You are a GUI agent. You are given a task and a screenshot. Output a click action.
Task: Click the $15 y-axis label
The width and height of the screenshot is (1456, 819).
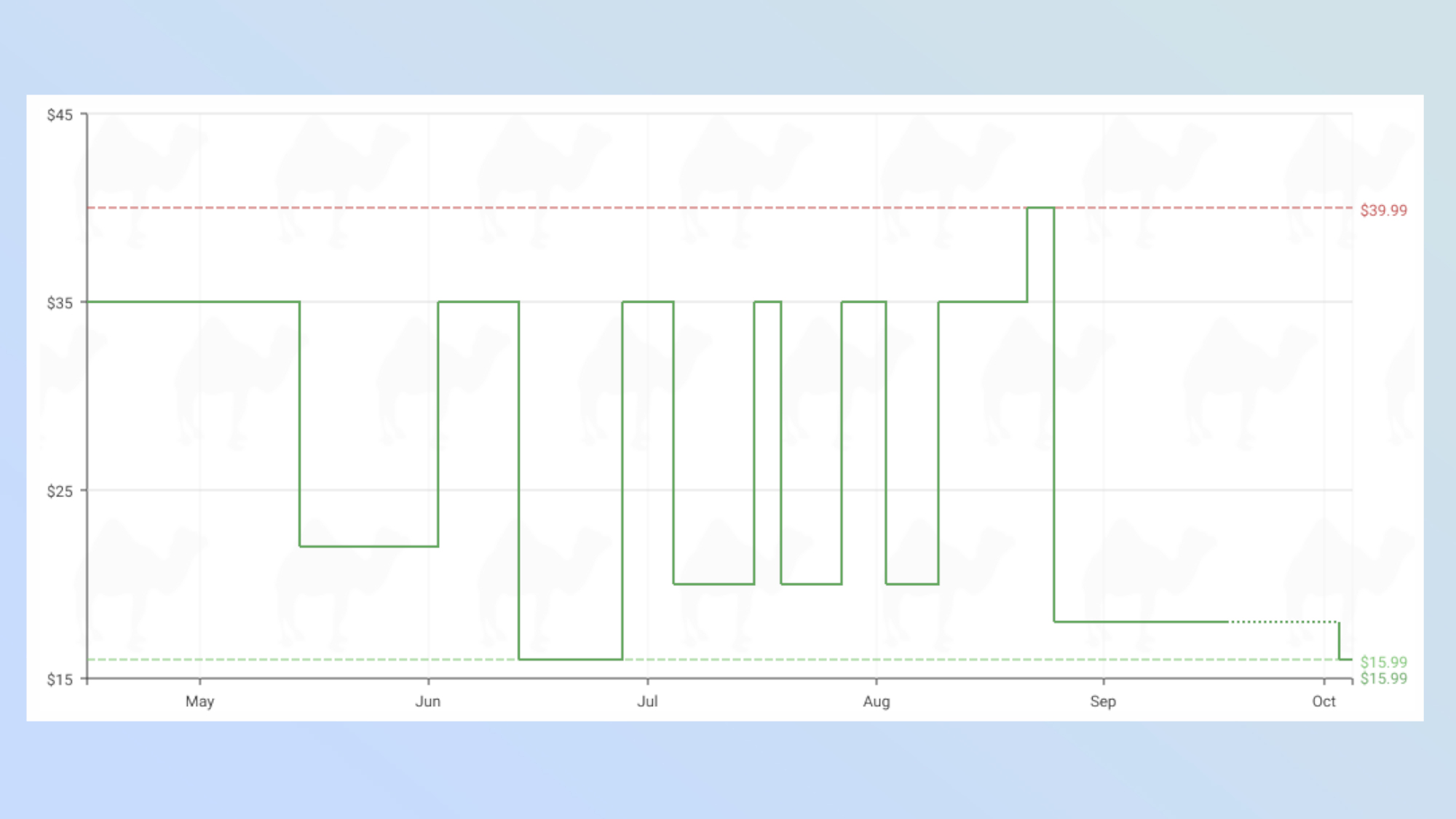[x=60, y=680]
